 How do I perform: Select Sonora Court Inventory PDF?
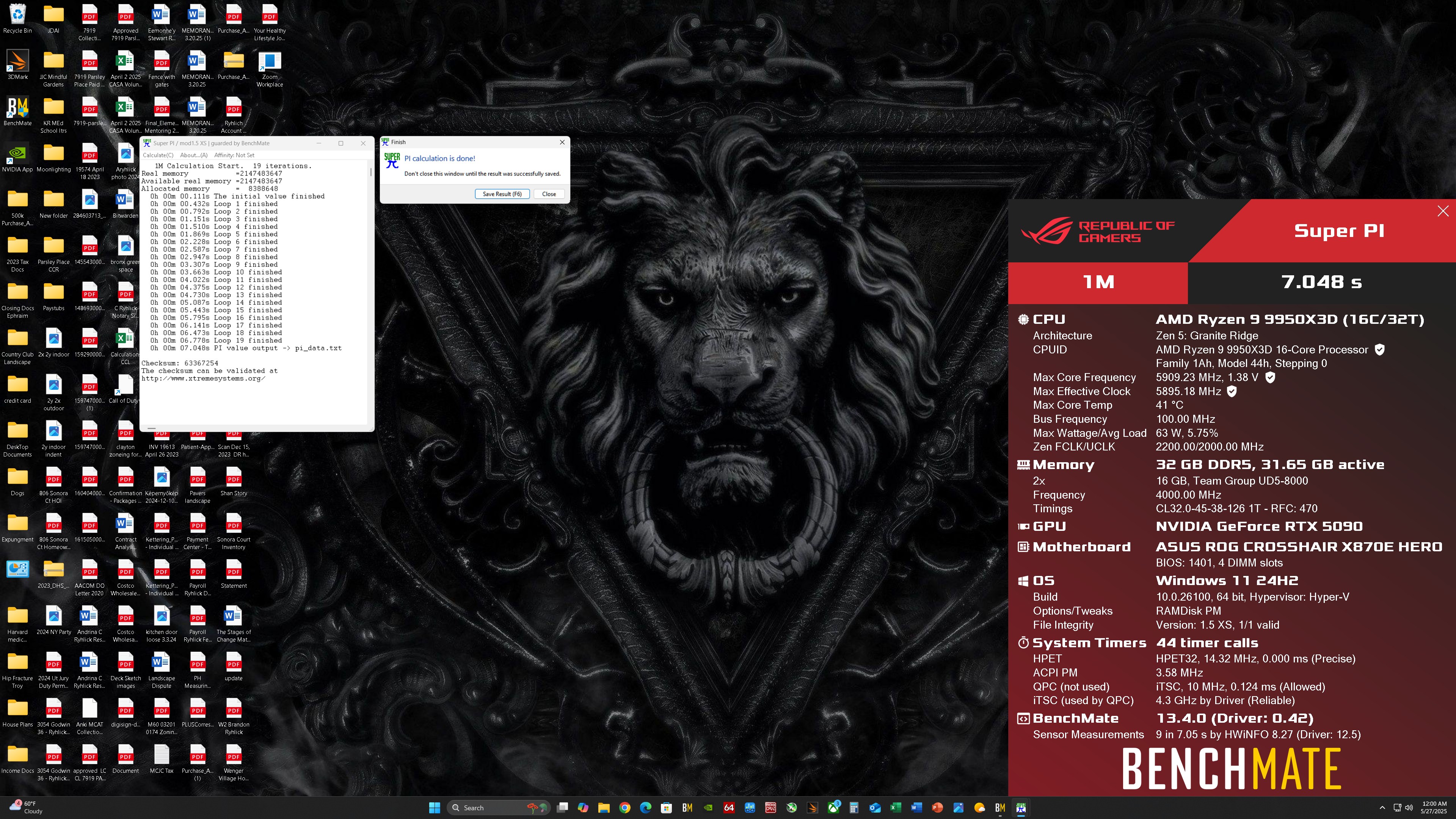coord(234,531)
